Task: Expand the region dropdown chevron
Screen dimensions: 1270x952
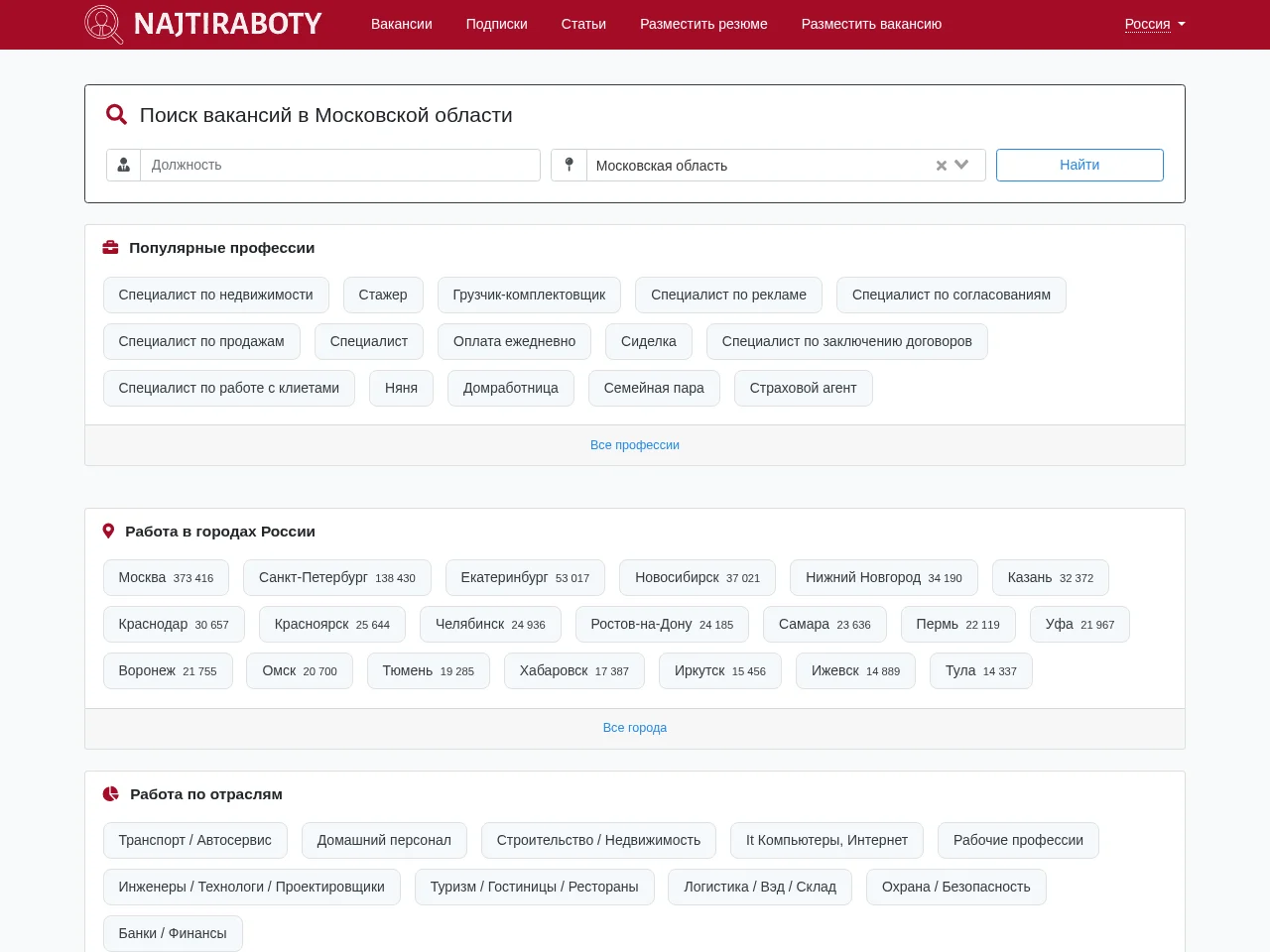Action: [x=961, y=166]
